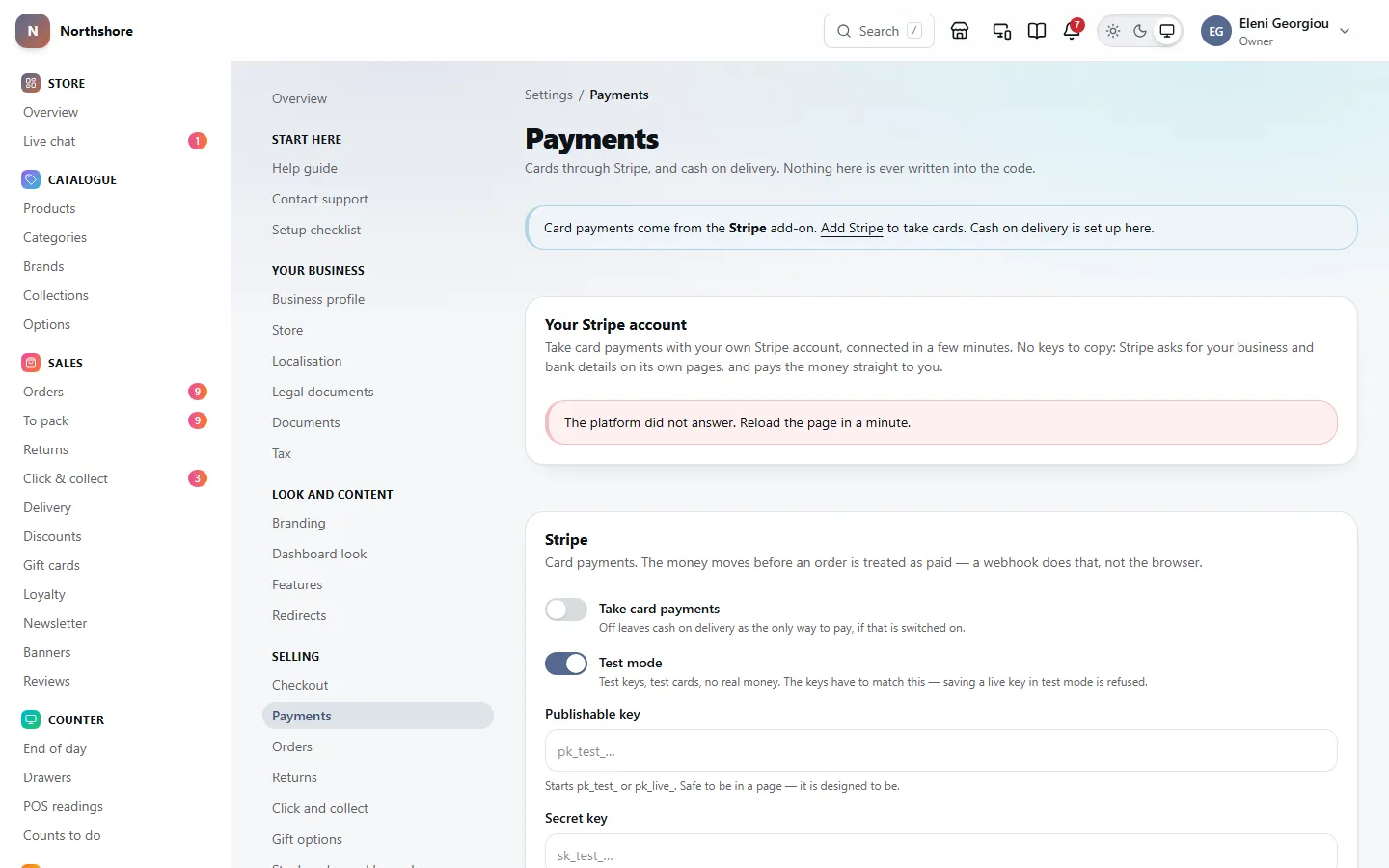The height and width of the screenshot is (868, 1389).
Task: Open the settings Overview item
Action: coord(378,98)
